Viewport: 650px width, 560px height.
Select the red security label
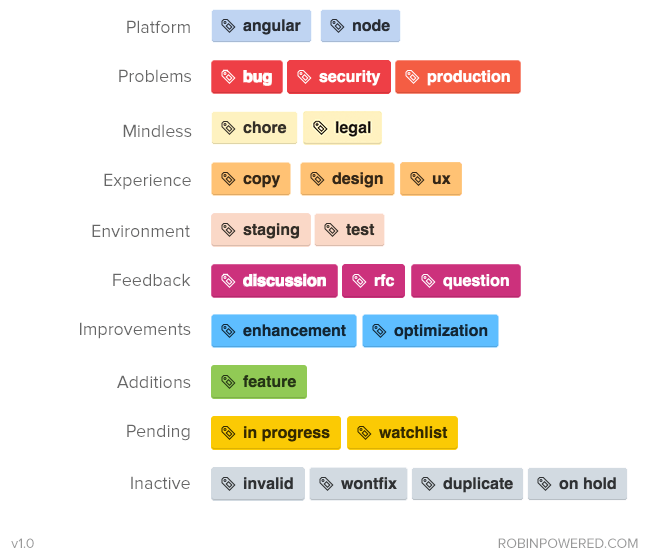click(339, 77)
